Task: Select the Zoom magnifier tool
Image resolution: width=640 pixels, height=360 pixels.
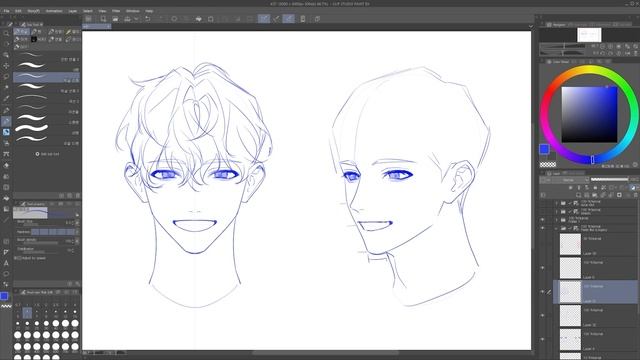Action: pos(6,33)
